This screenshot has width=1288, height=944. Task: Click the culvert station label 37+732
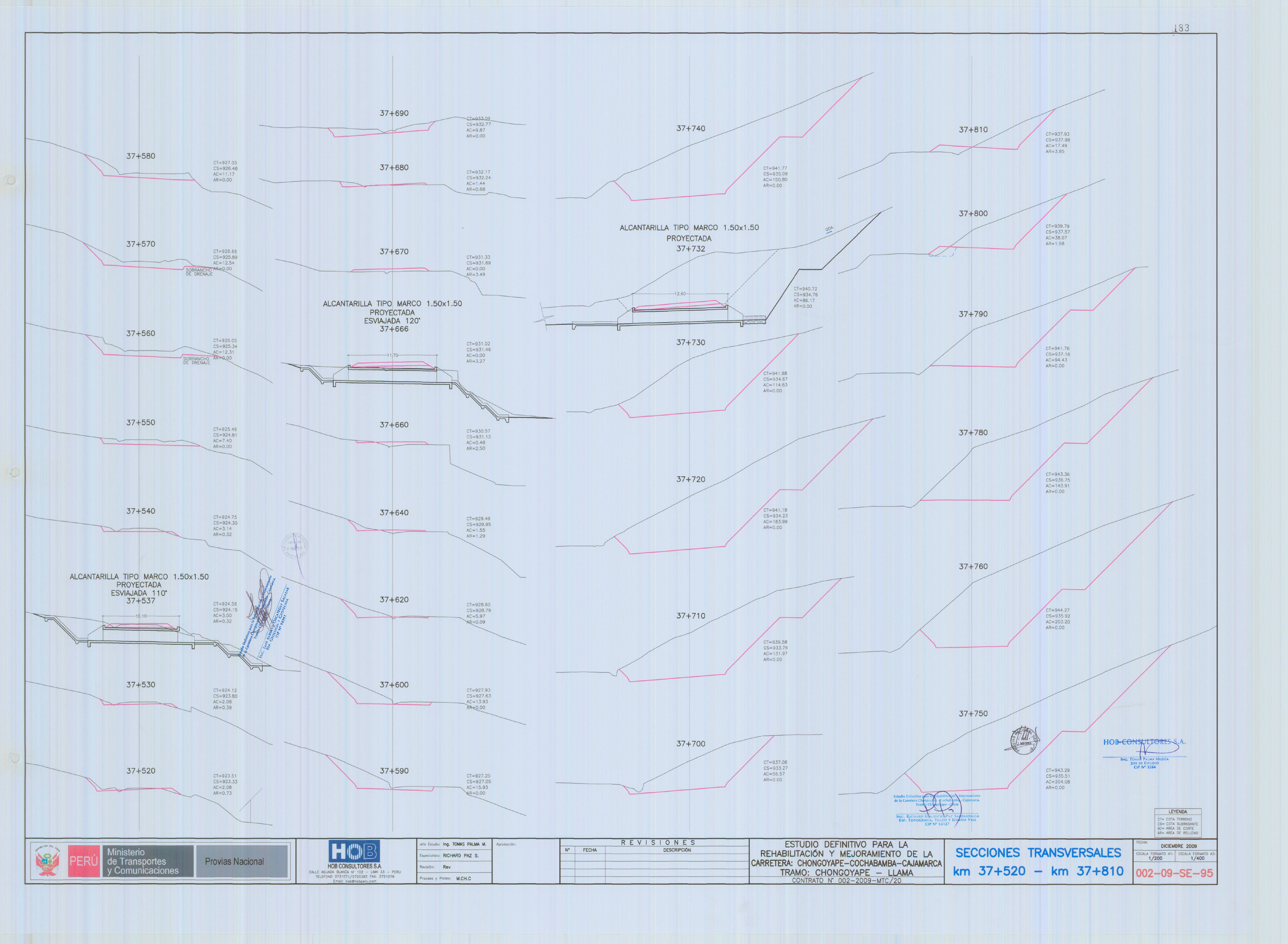tap(691, 249)
